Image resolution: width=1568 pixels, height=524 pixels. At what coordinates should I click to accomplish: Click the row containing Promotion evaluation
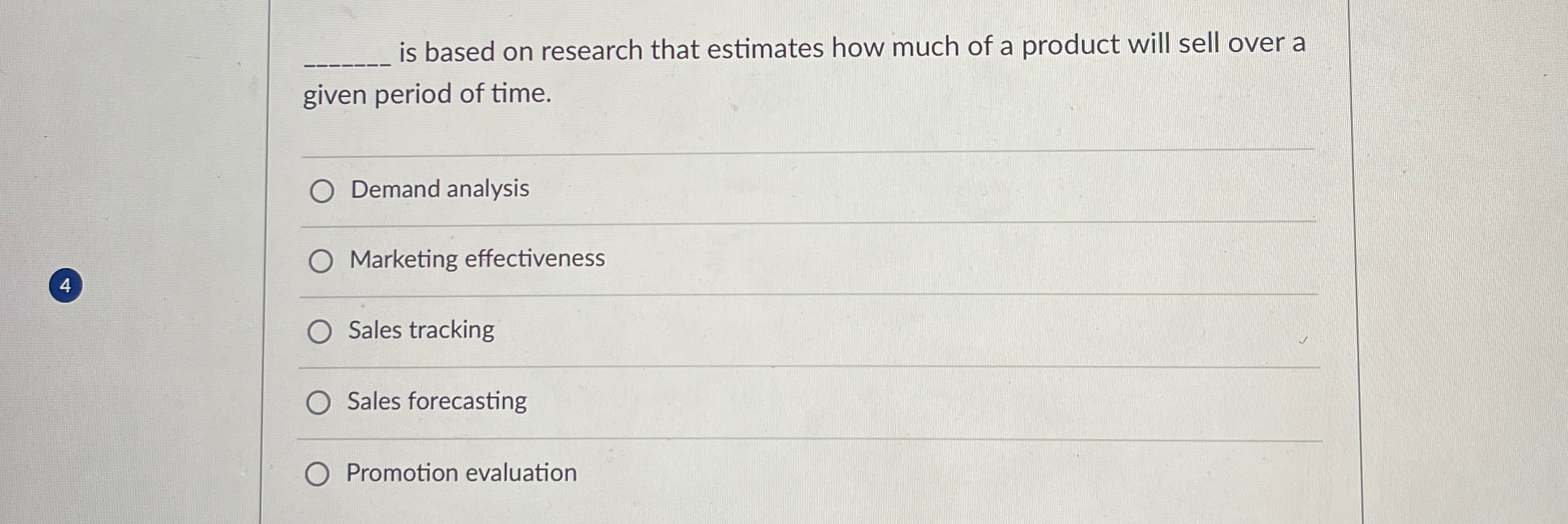coord(783,473)
